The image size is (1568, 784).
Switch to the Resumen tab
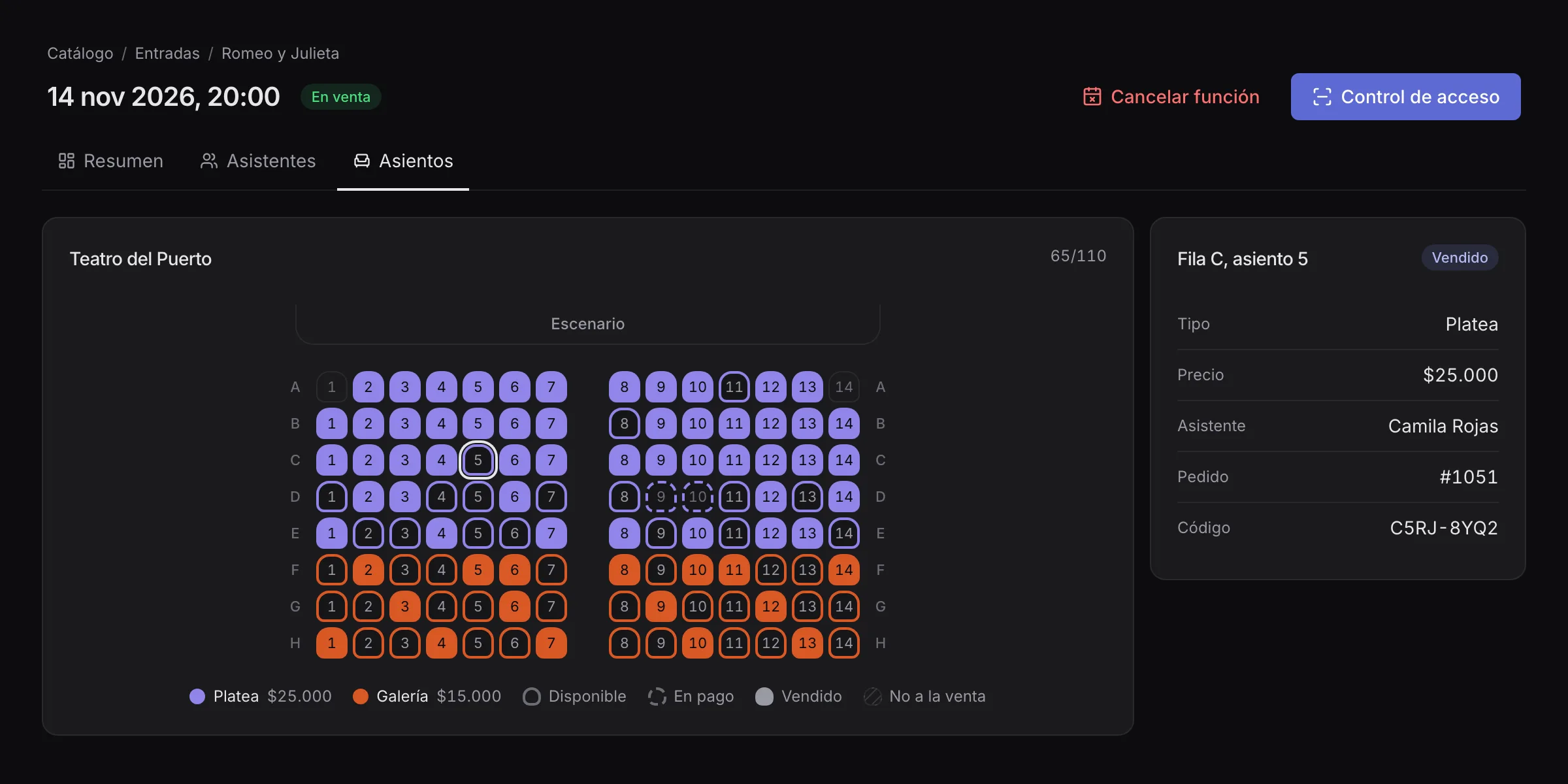[111, 161]
